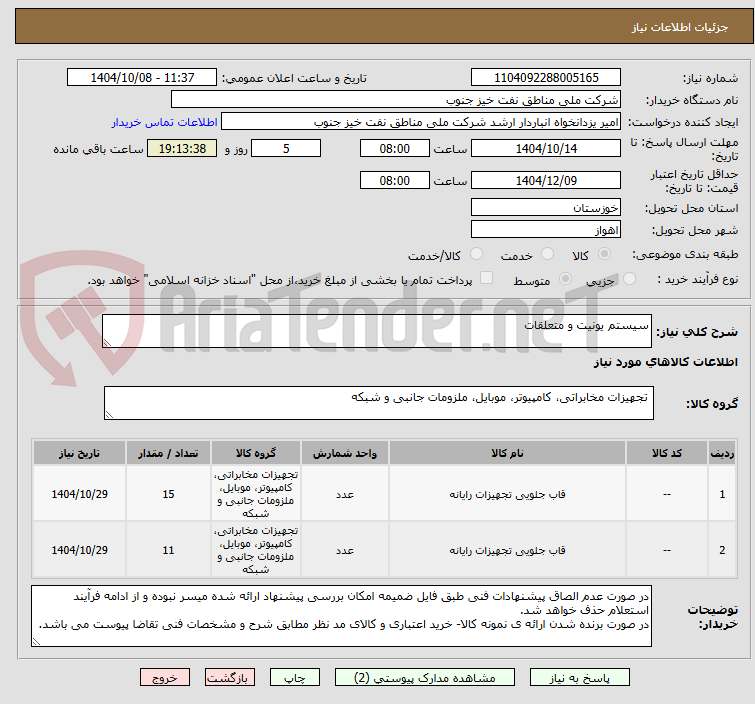Click the بازگشت back button
The width and height of the screenshot is (755, 704).
[x=230, y=677]
